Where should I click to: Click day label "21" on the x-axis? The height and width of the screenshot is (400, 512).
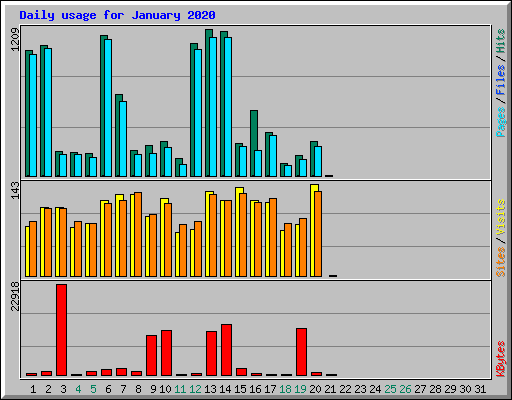(330, 389)
